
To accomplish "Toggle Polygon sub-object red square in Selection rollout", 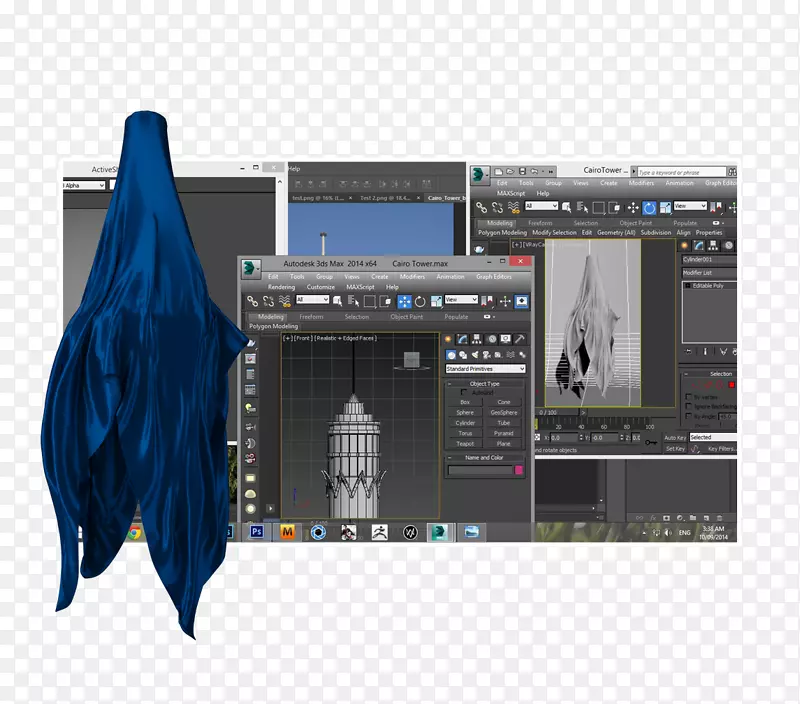I will (732, 385).
